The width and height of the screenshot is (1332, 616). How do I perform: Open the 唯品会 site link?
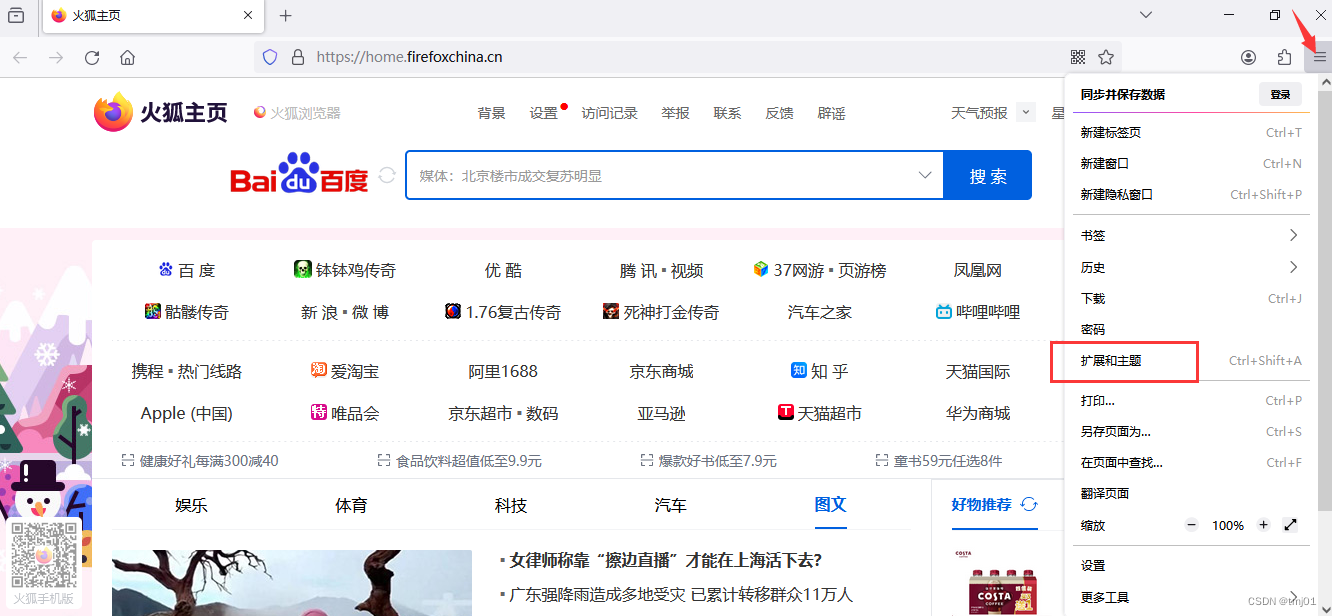point(345,413)
